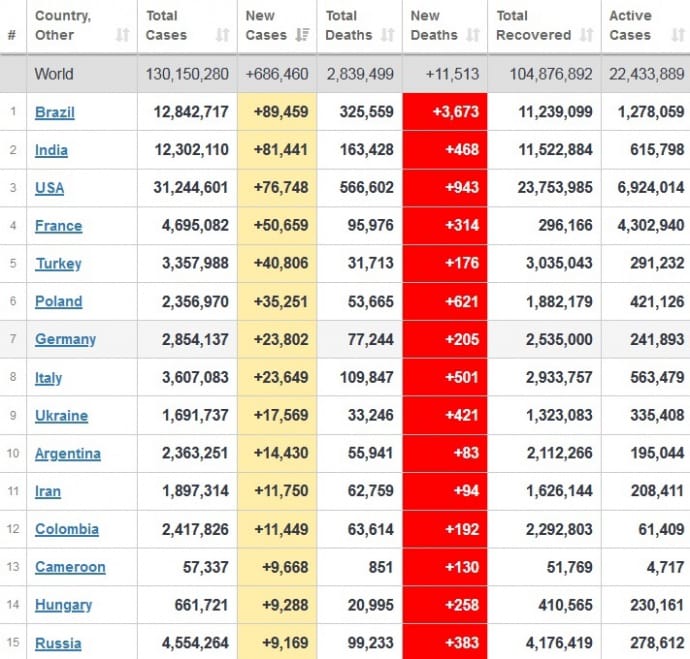
Task: Sort by Total Deaths arrows icon
Action: click(x=386, y=35)
